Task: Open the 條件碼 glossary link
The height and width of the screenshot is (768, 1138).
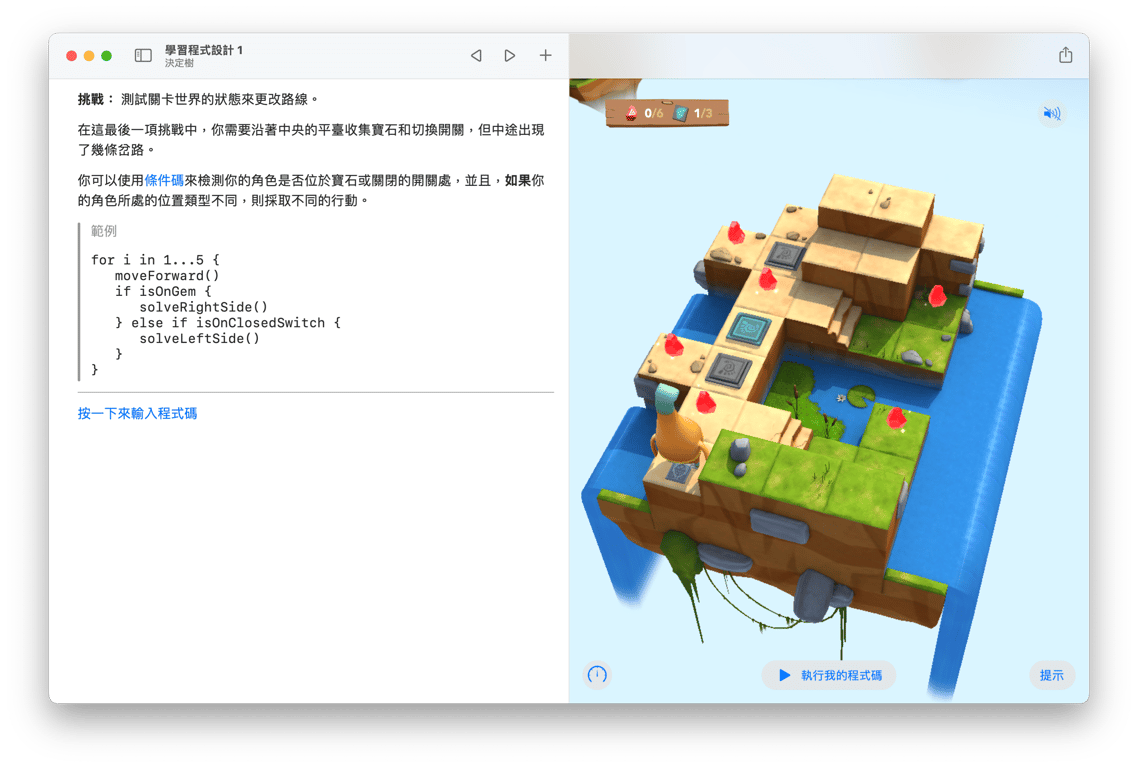Action: coord(164,180)
